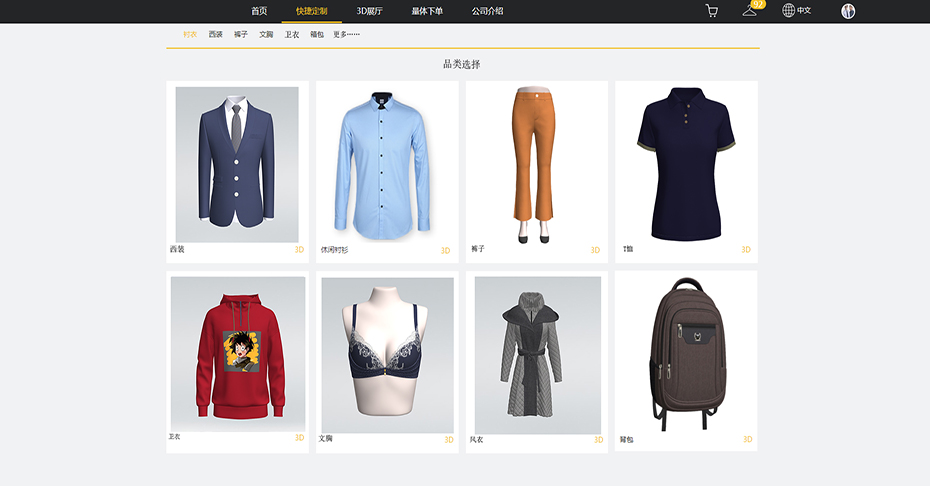Open the 量体下单 menu item

[x=427, y=11]
